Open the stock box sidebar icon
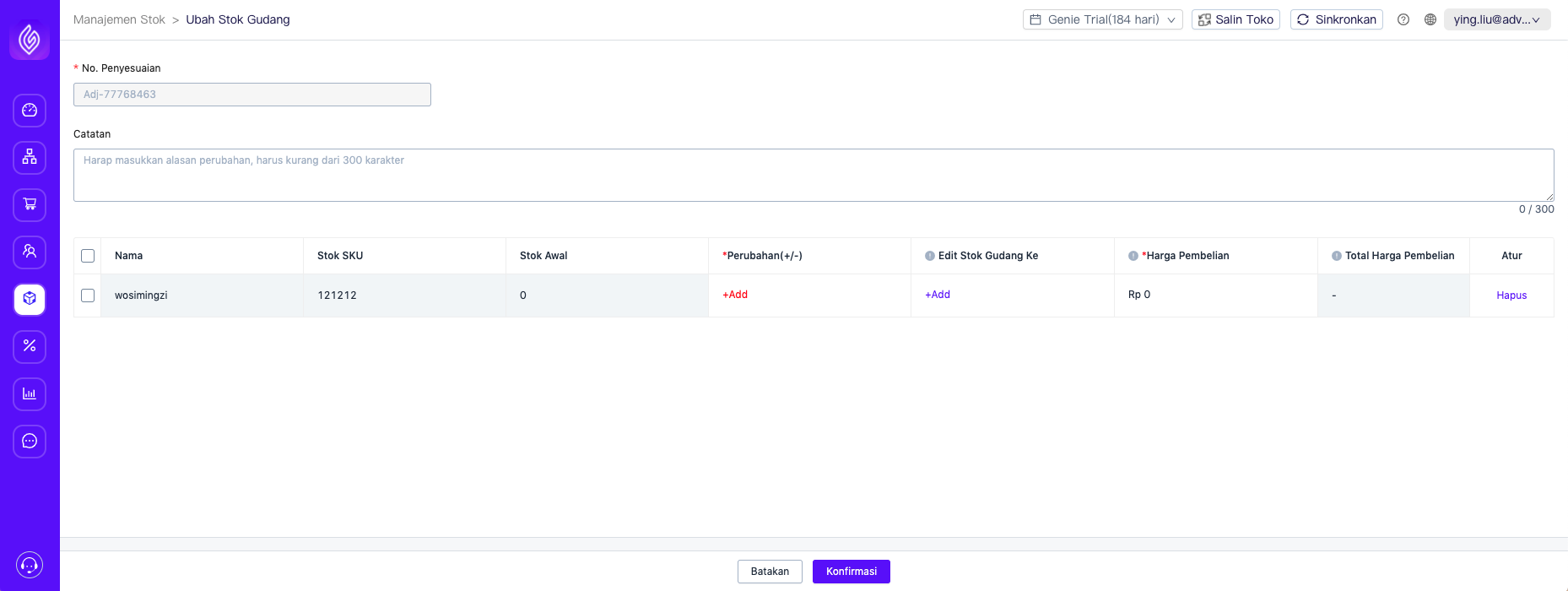 point(30,299)
